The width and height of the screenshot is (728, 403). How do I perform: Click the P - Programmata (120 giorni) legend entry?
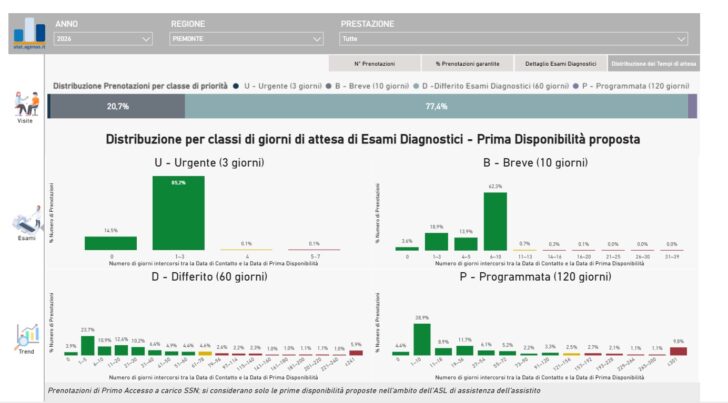(631, 86)
